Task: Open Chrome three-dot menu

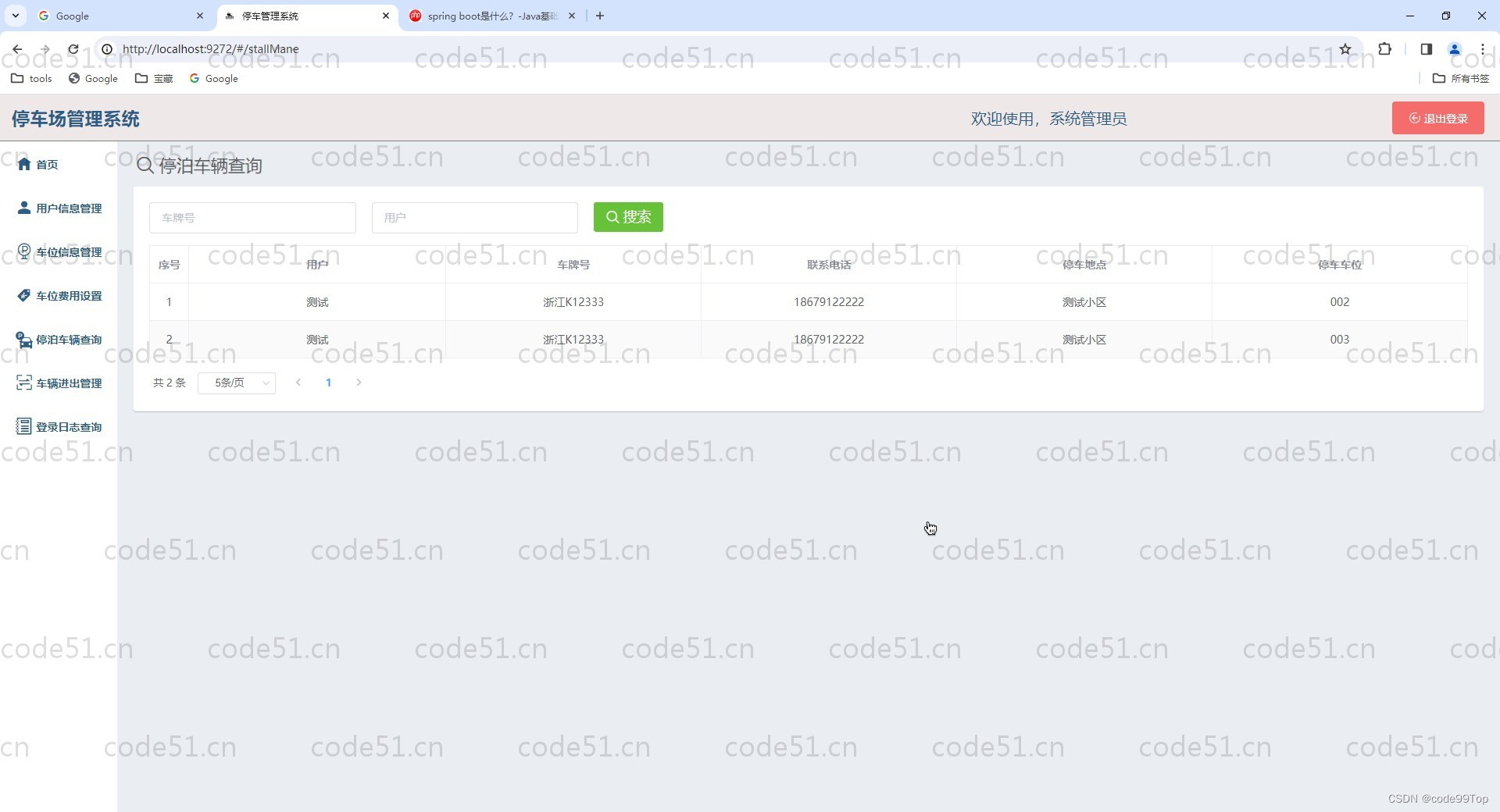Action: [1483, 48]
